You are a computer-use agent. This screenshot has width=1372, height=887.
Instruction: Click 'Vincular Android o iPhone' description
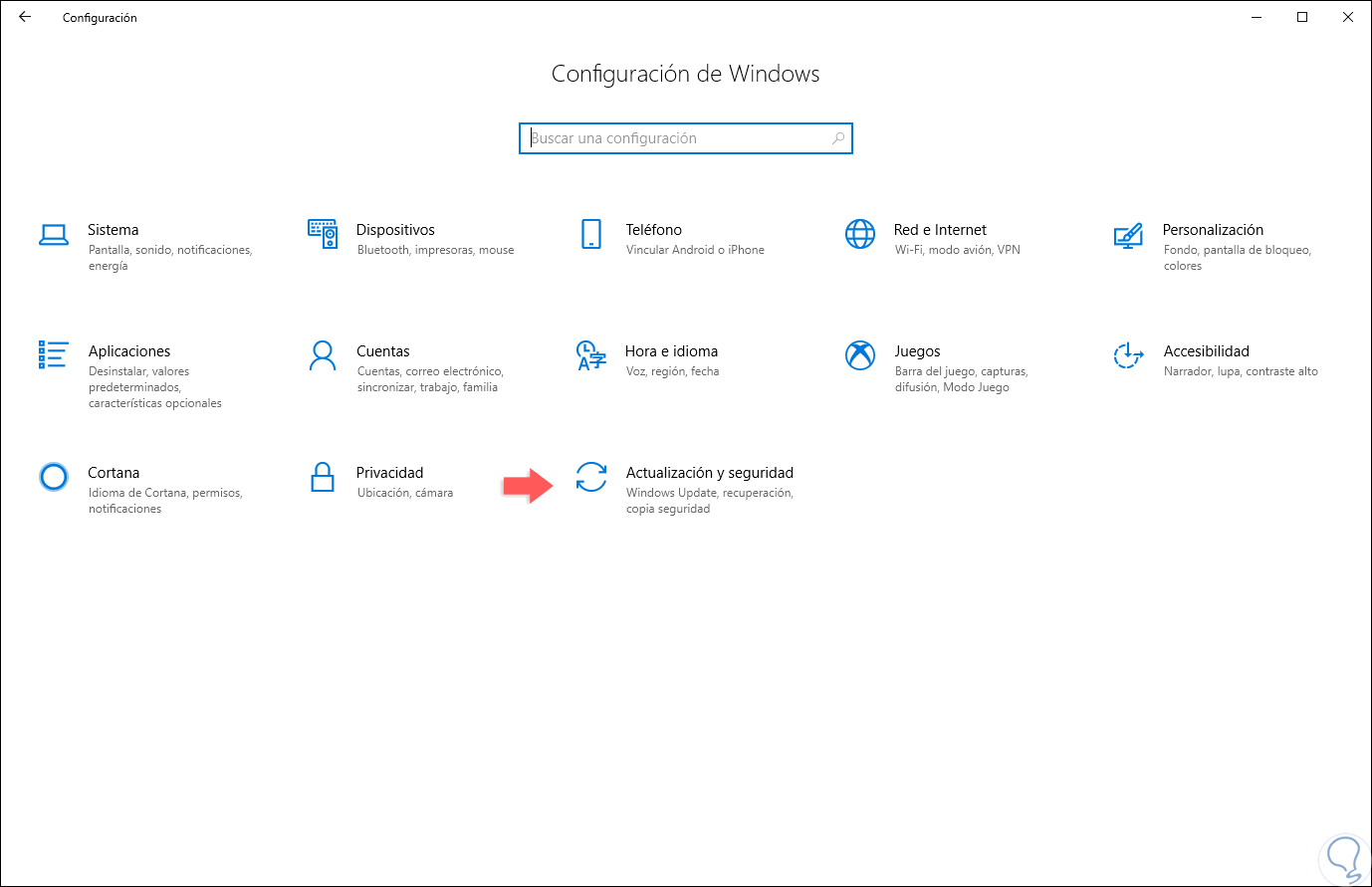click(695, 250)
